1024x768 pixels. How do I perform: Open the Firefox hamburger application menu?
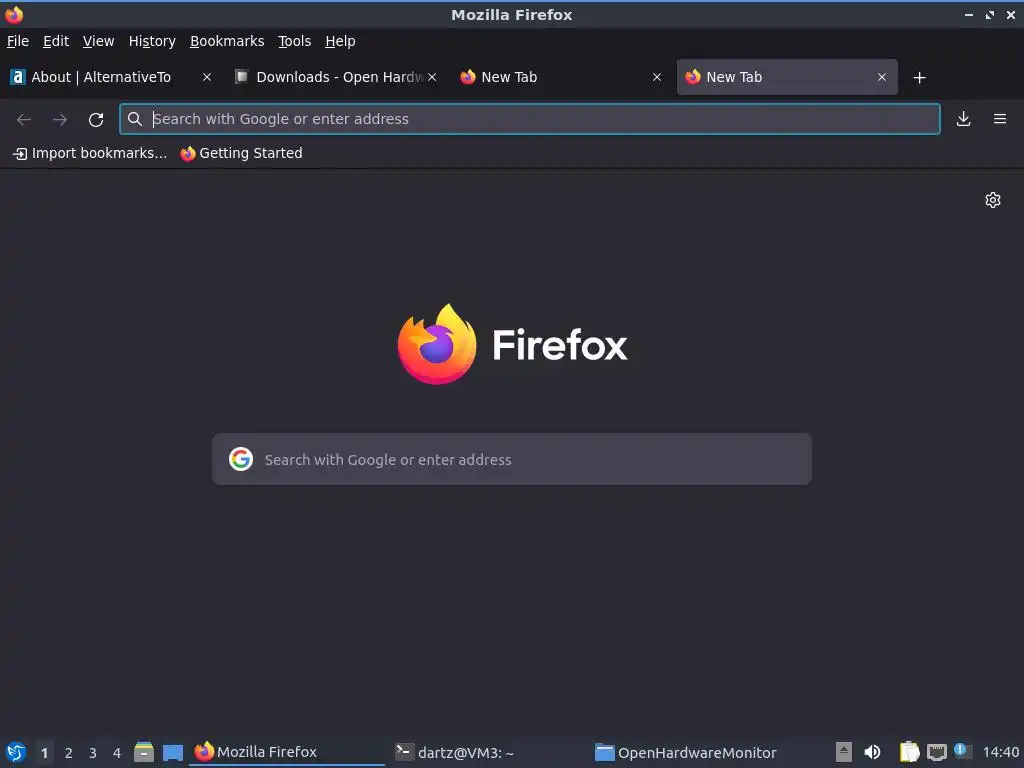tap(1000, 119)
